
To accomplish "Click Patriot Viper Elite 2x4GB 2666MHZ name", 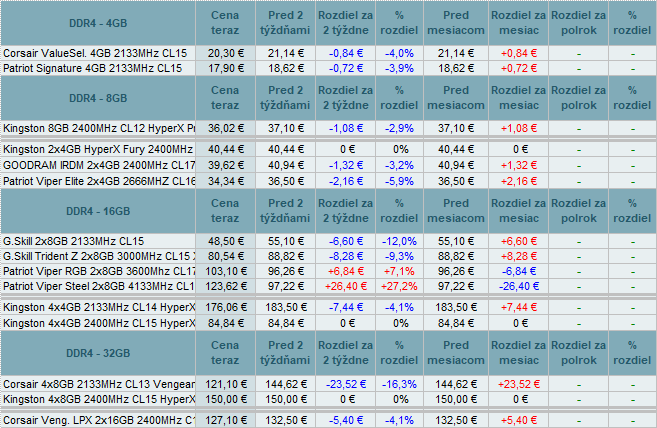I will click(99, 181).
